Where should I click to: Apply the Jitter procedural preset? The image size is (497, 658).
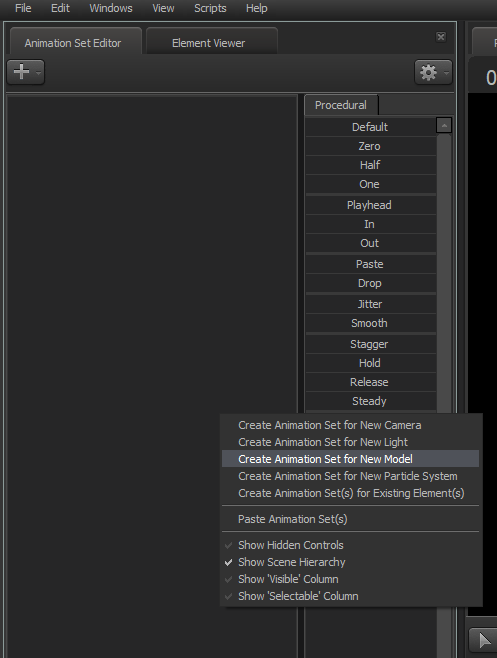371,304
